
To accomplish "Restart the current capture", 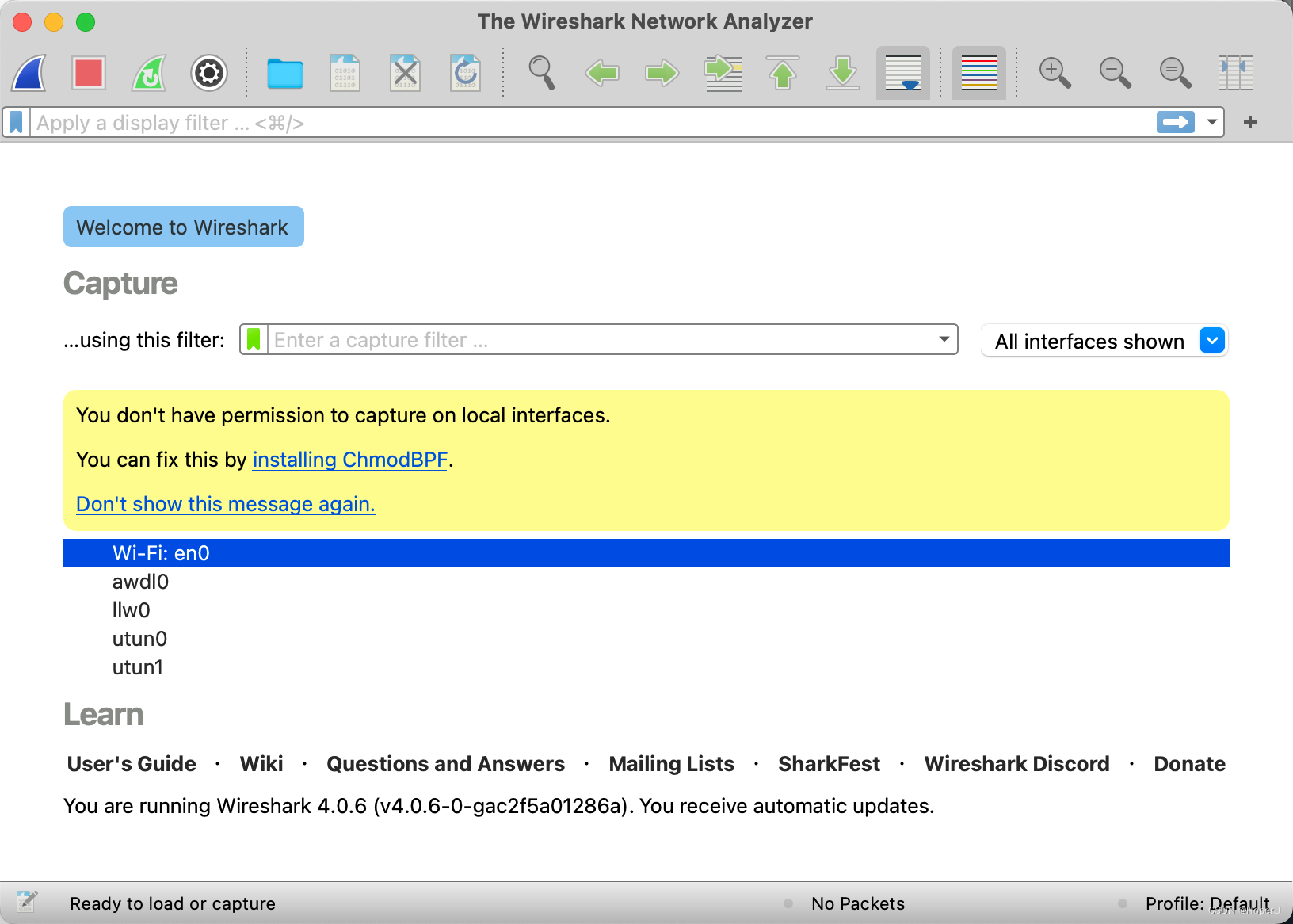I will point(149,73).
